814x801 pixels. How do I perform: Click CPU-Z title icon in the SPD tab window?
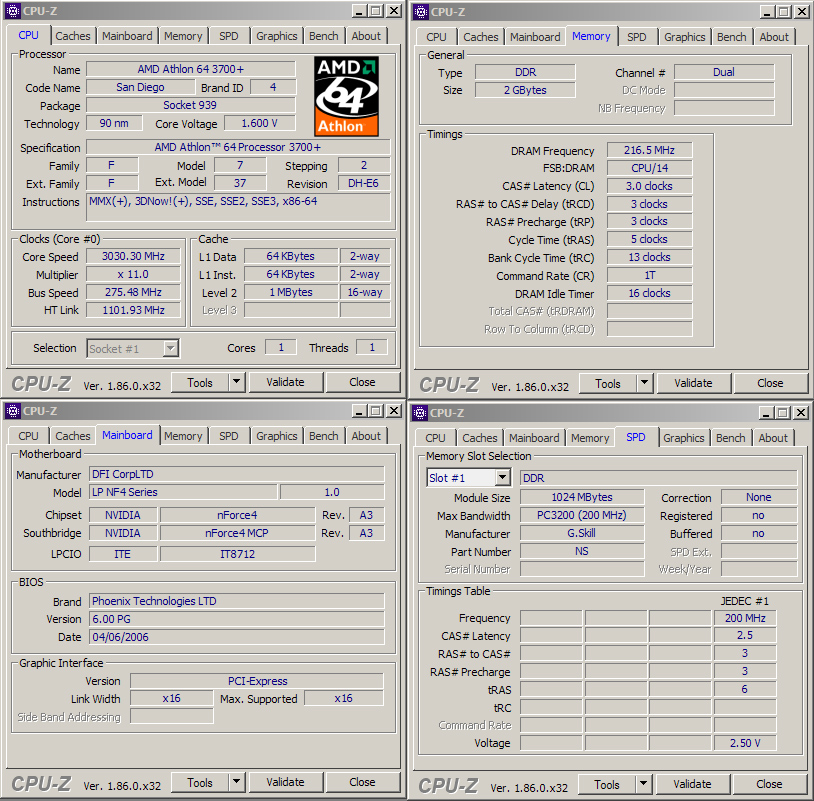(420, 412)
